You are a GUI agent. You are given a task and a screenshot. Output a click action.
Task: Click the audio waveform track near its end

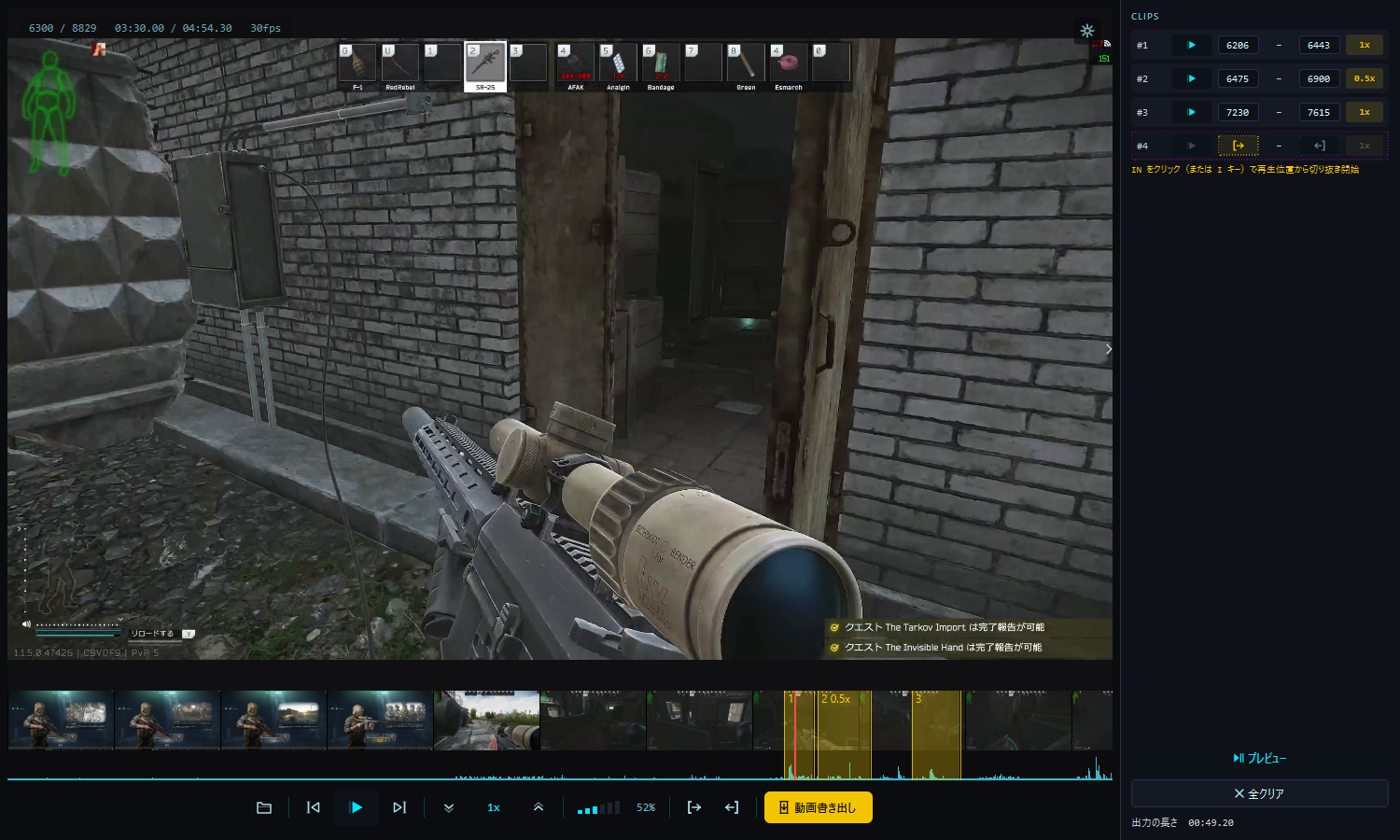pos(1097,769)
